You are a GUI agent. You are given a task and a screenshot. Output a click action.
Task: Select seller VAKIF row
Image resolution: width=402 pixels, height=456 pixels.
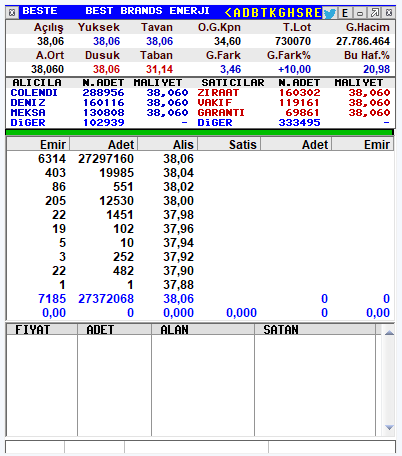294,103
